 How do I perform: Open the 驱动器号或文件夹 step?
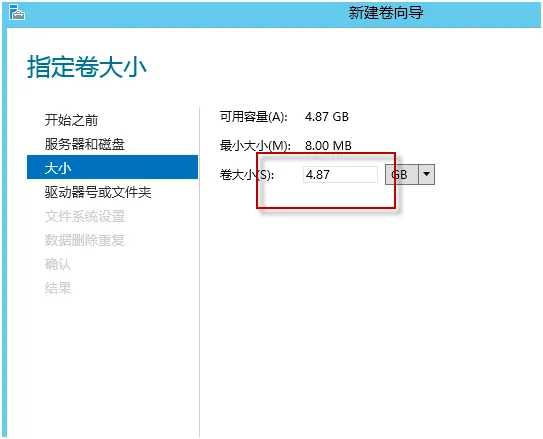pyautogui.click(x=98, y=192)
